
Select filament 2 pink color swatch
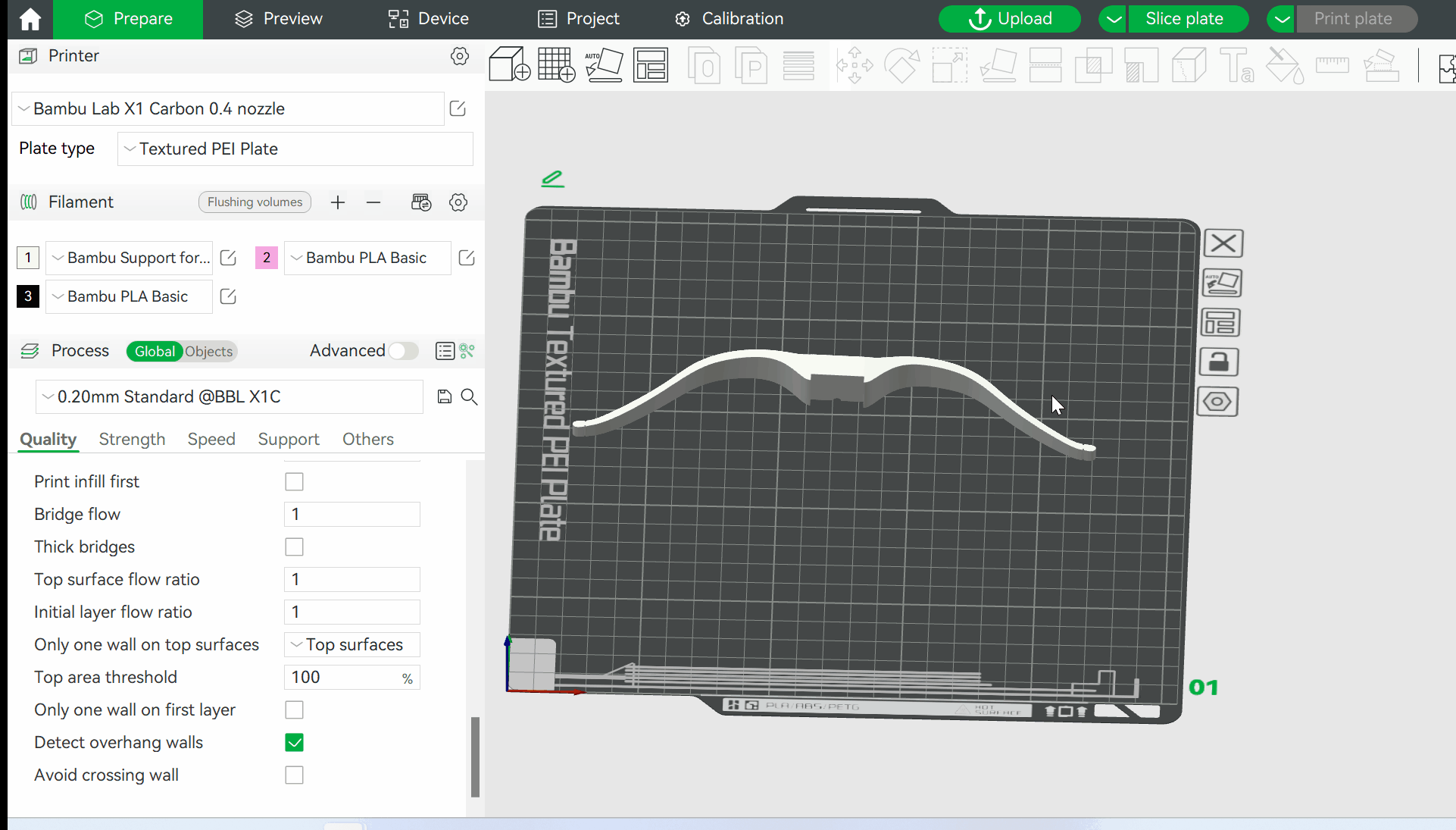[267, 258]
